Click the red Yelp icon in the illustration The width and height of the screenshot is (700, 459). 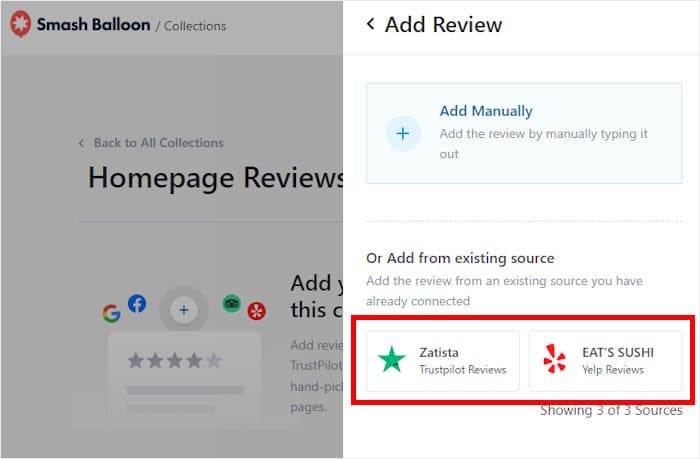pyautogui.click(x=257, y=311)
